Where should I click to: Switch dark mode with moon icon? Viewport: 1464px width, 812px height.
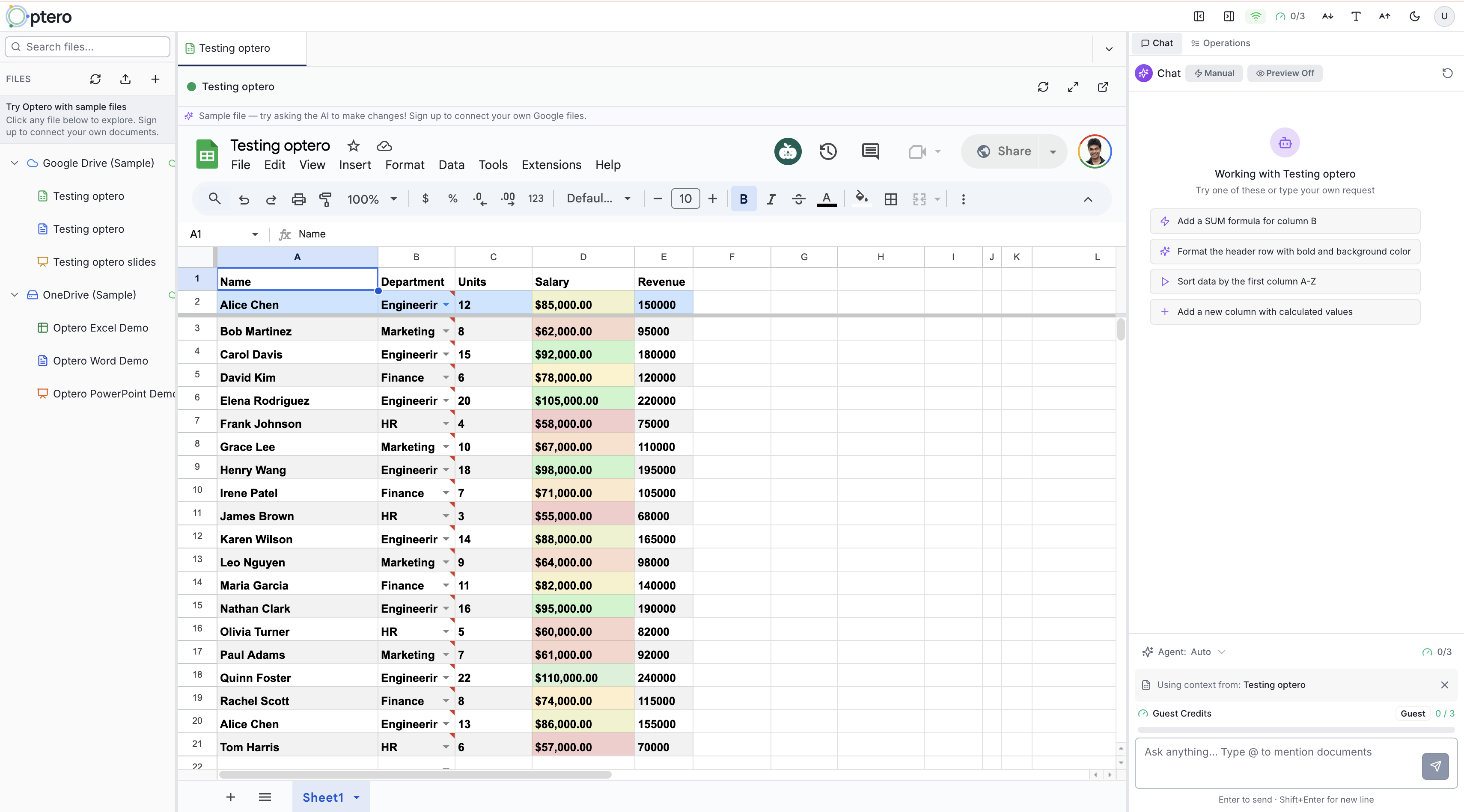[1414, 16]
